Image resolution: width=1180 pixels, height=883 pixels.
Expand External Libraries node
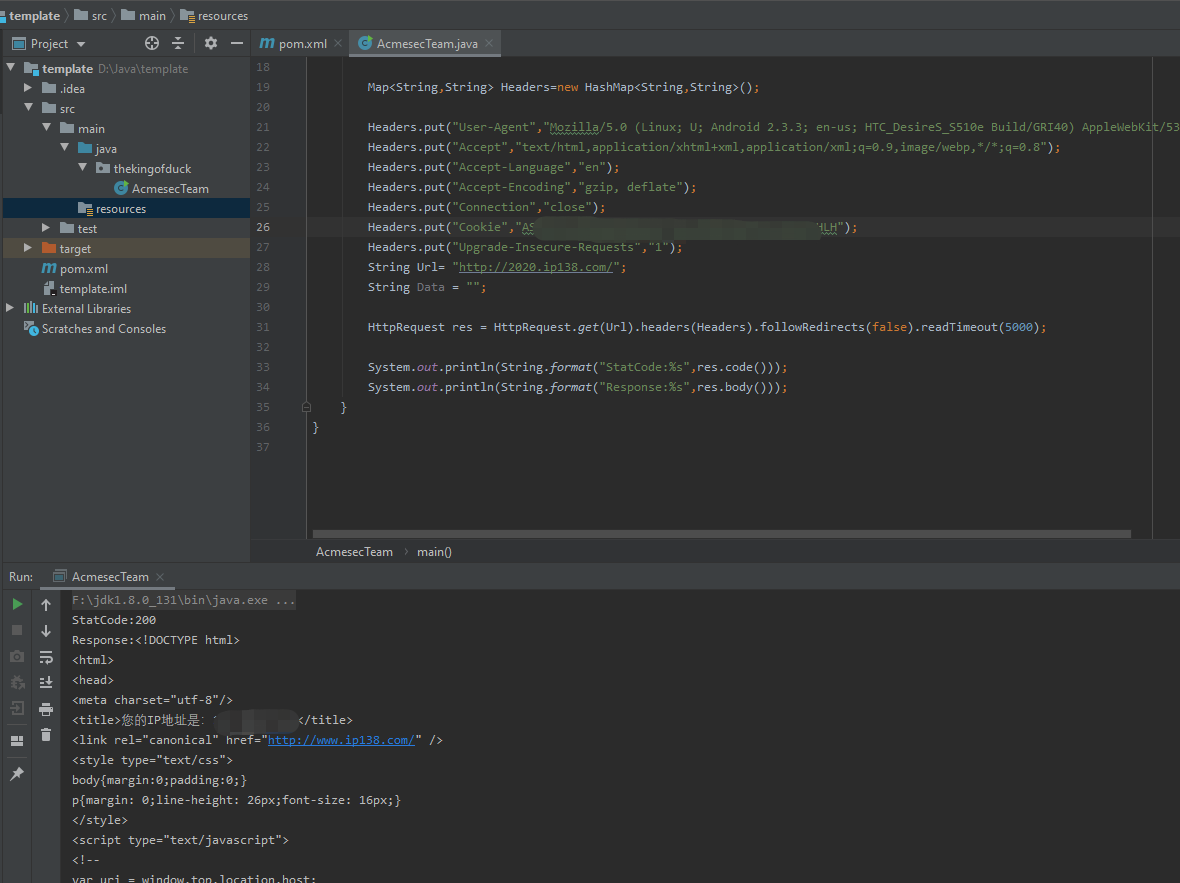(10, 308)
